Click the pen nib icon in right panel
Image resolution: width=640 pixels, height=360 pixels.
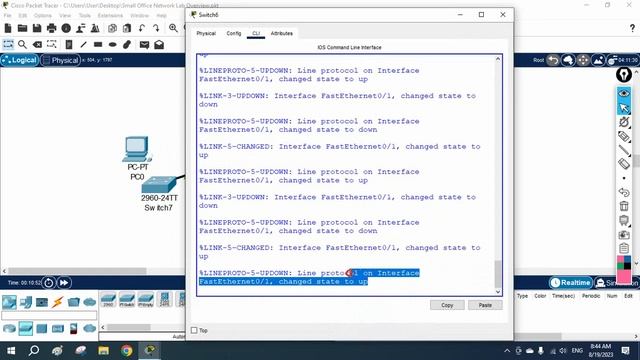(x=624, y=75)
